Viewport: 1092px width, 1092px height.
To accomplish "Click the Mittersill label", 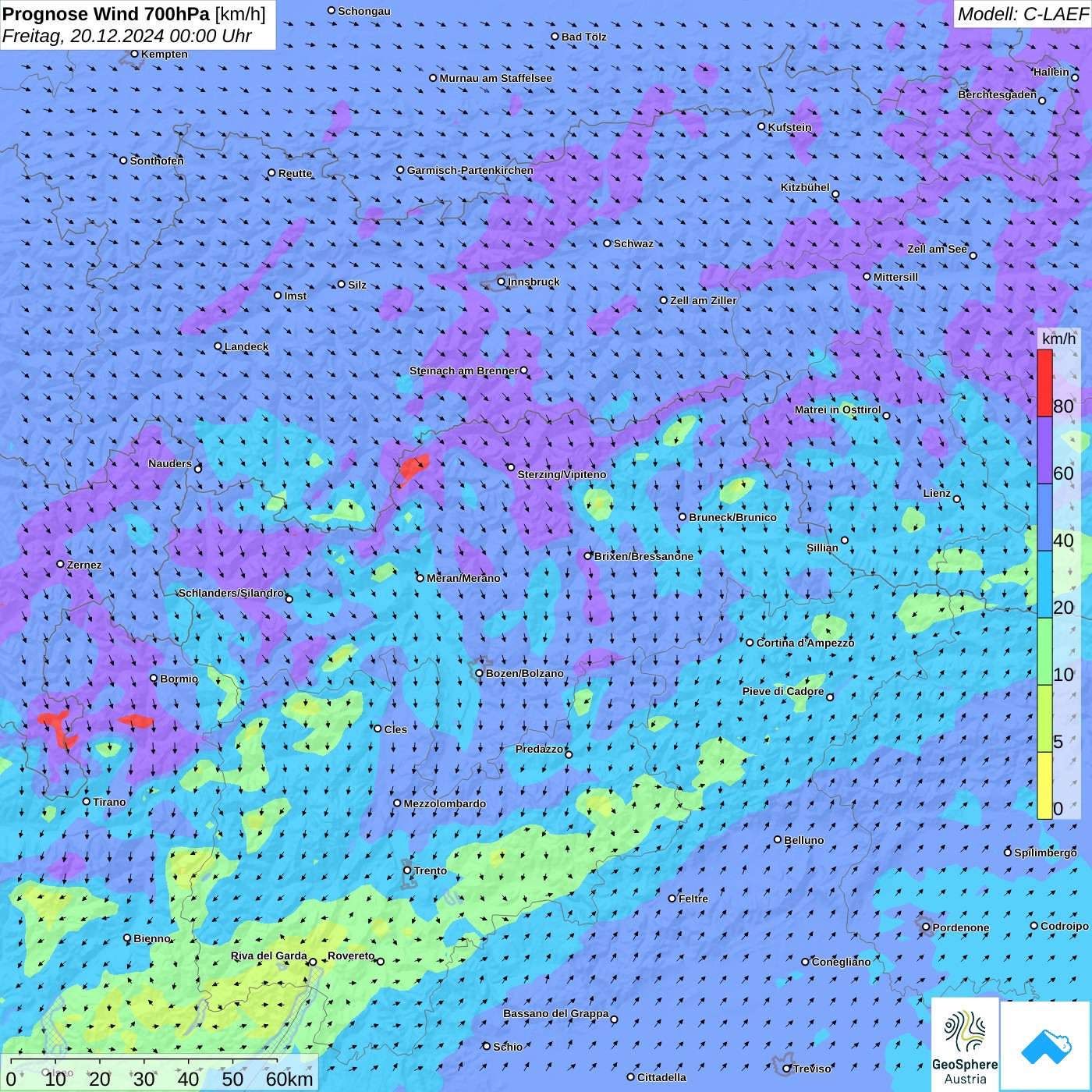I will pyautogui.click(x=895, y=277).
